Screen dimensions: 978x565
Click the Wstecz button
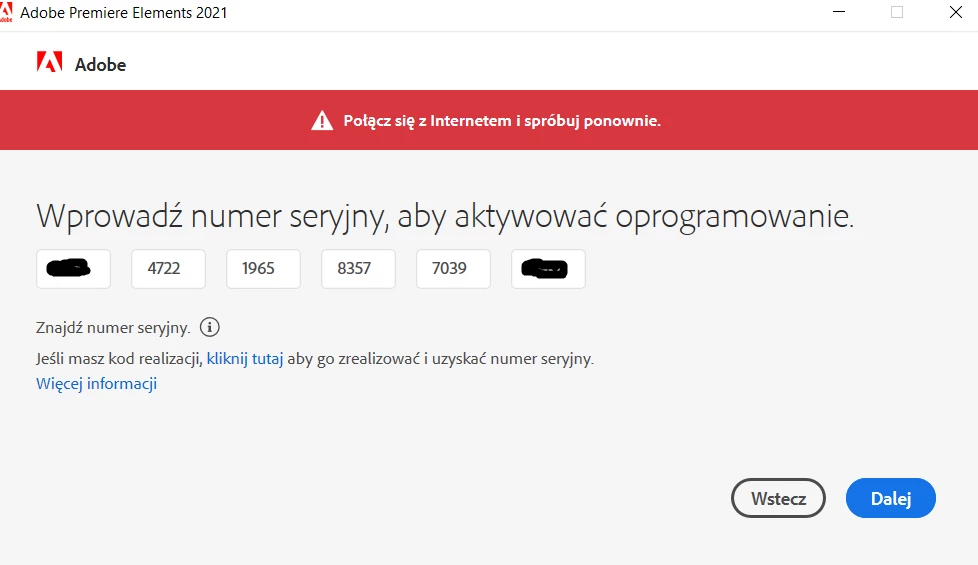778,498
